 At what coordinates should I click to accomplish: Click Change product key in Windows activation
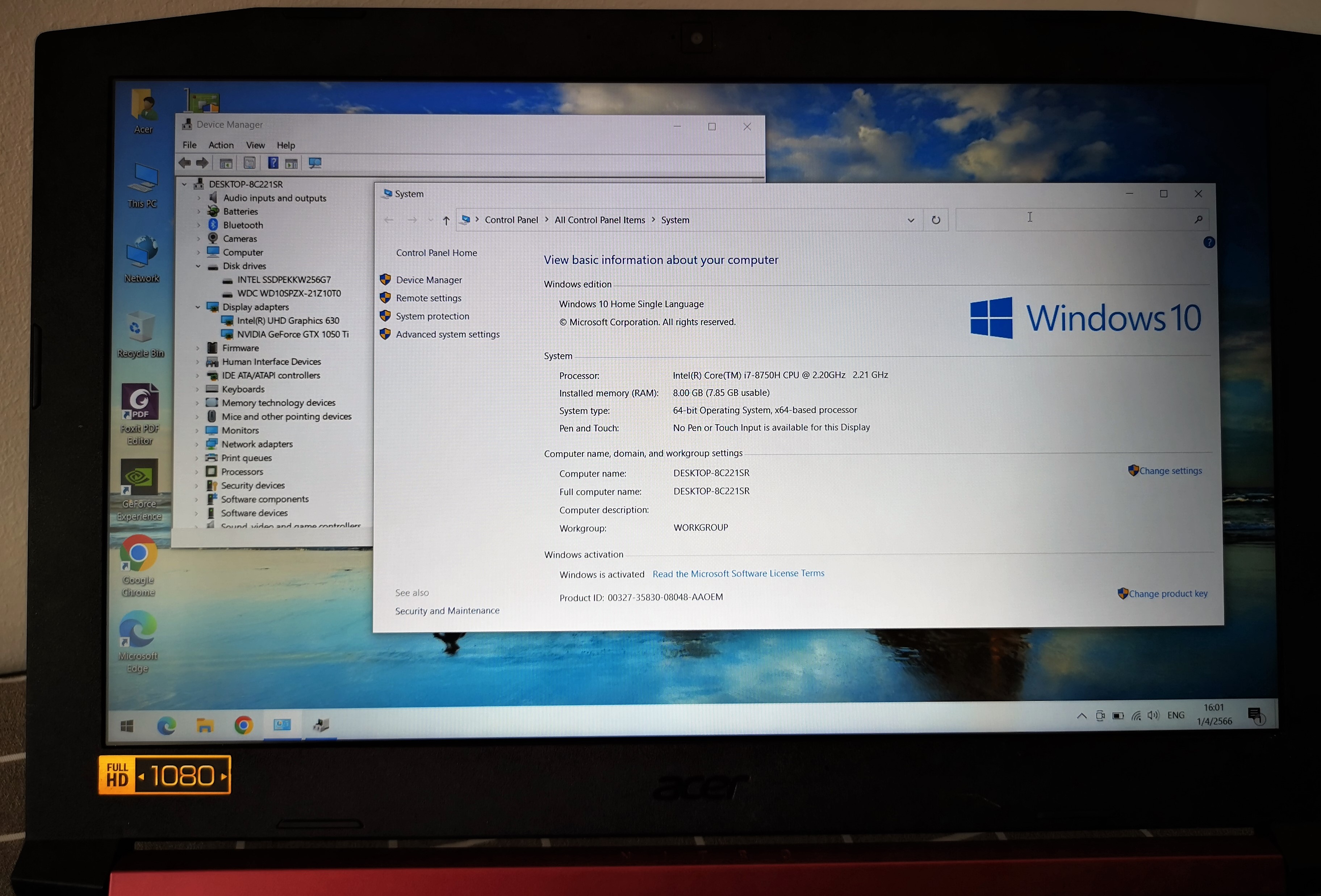pos(1167,593)
